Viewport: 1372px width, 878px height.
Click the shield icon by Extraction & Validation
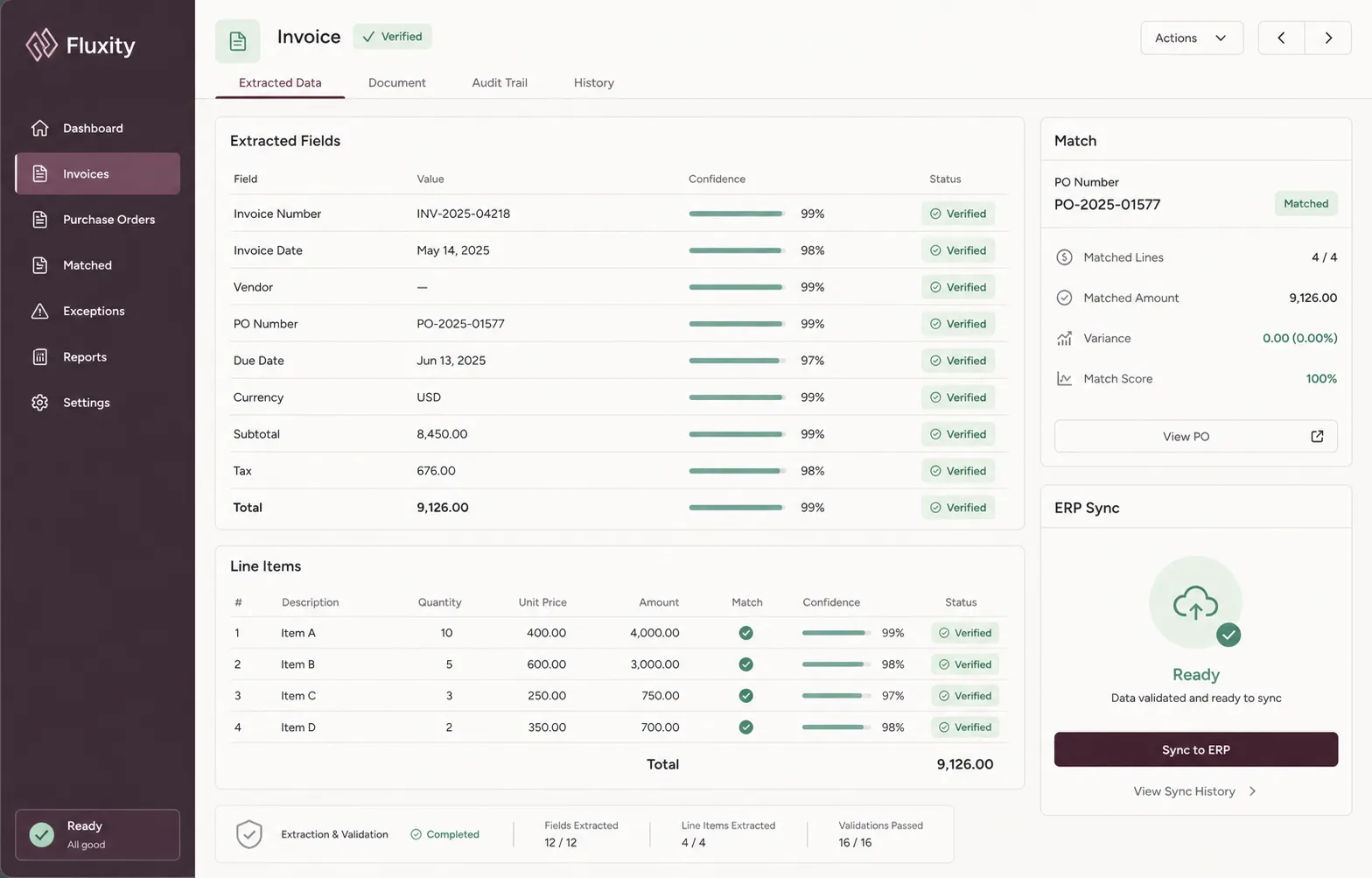[x=249, y=834]
